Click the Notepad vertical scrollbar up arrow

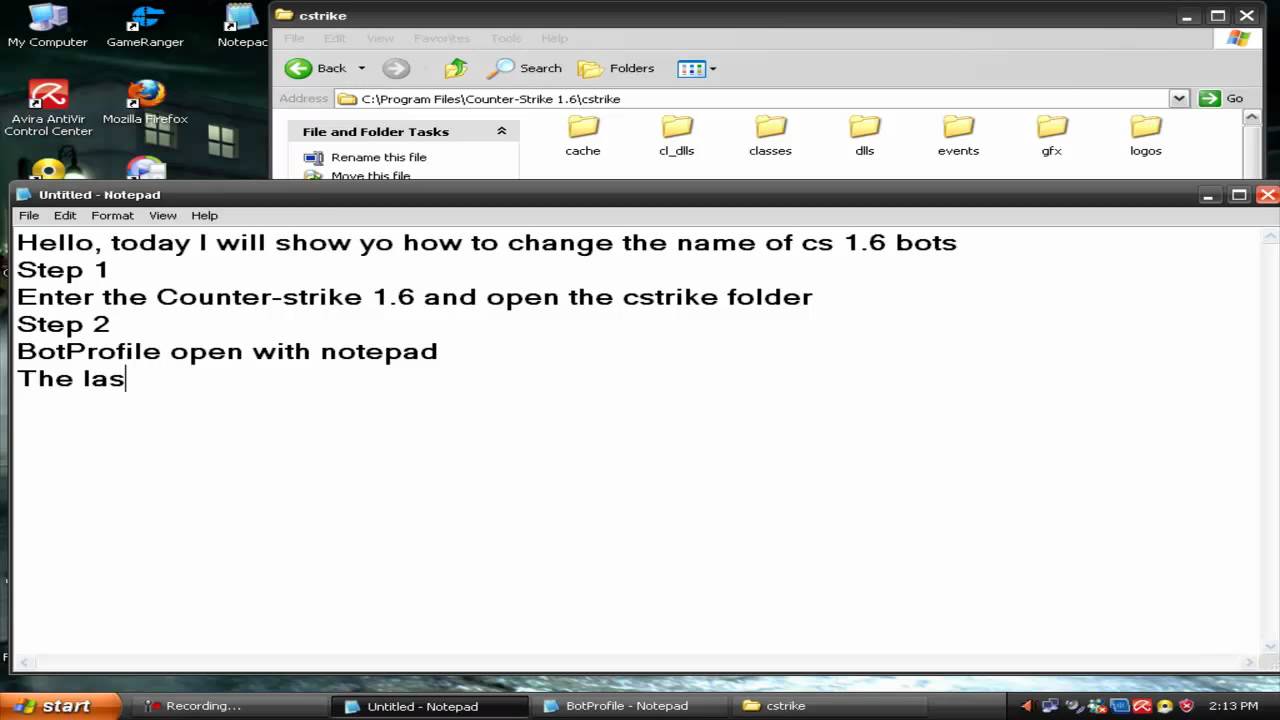(1271, 236)
